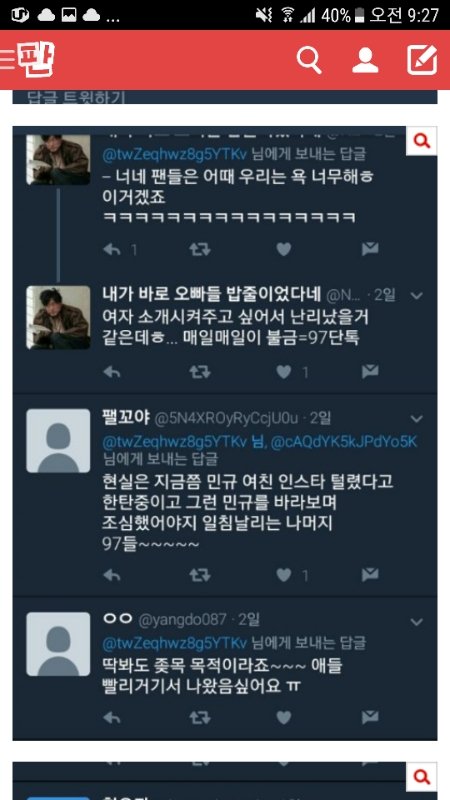Open the search magnifier in red header
The height and width of the screenshot is (800, 450).
point(309,61)
